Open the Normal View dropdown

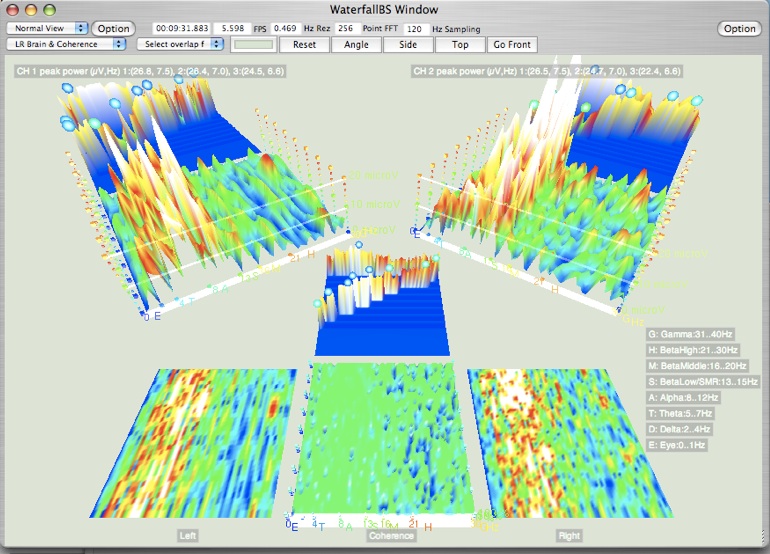point(47,29)
